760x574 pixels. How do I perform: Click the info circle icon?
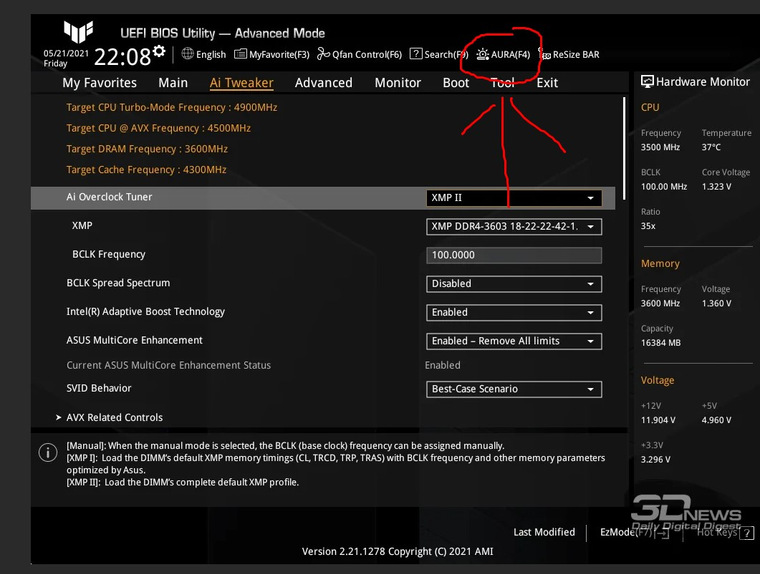pos(48,453)
